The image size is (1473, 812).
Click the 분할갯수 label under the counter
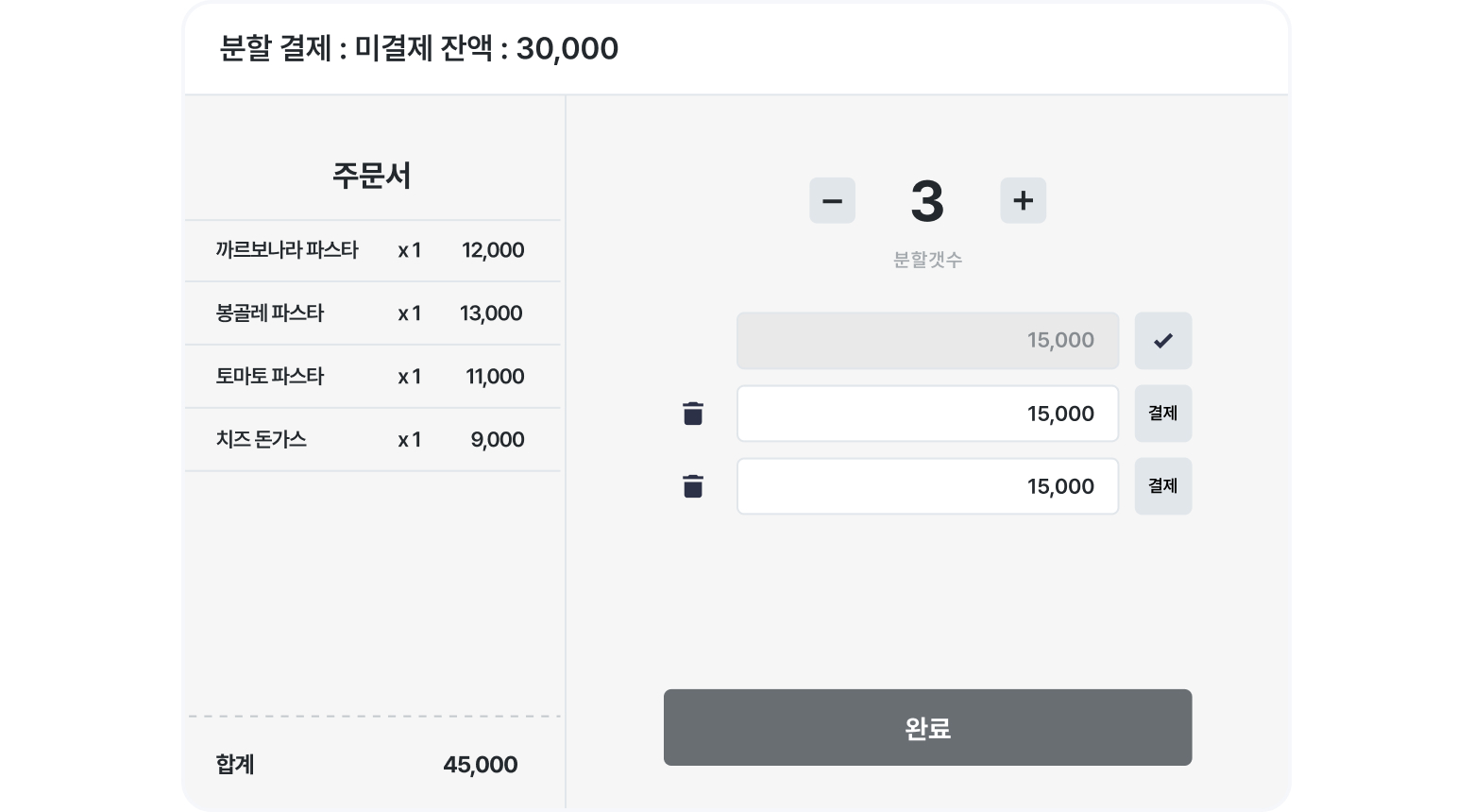pos(927,260)
